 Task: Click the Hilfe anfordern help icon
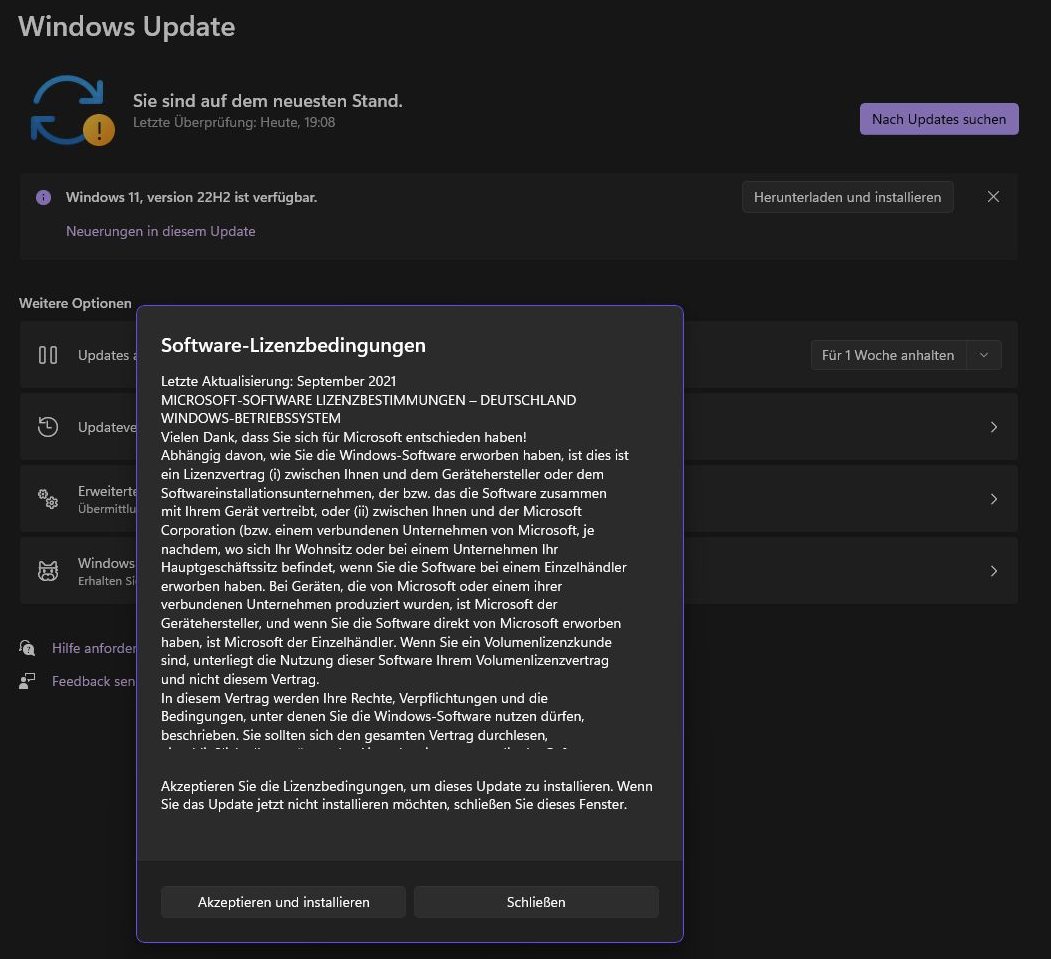point(27,648)
